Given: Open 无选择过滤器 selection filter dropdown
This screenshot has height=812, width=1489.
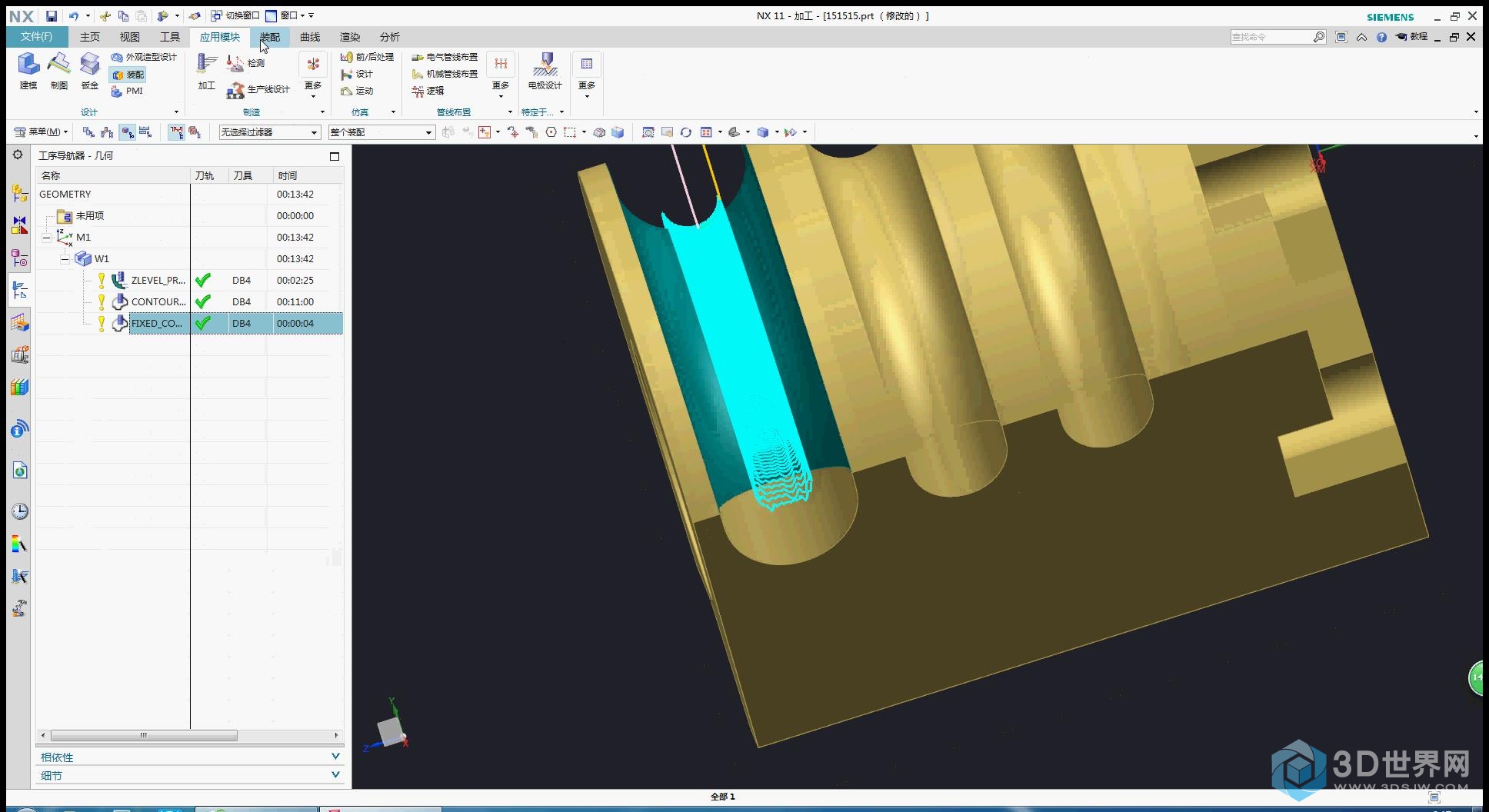Looking at the screenshot, I should (269, 132).
